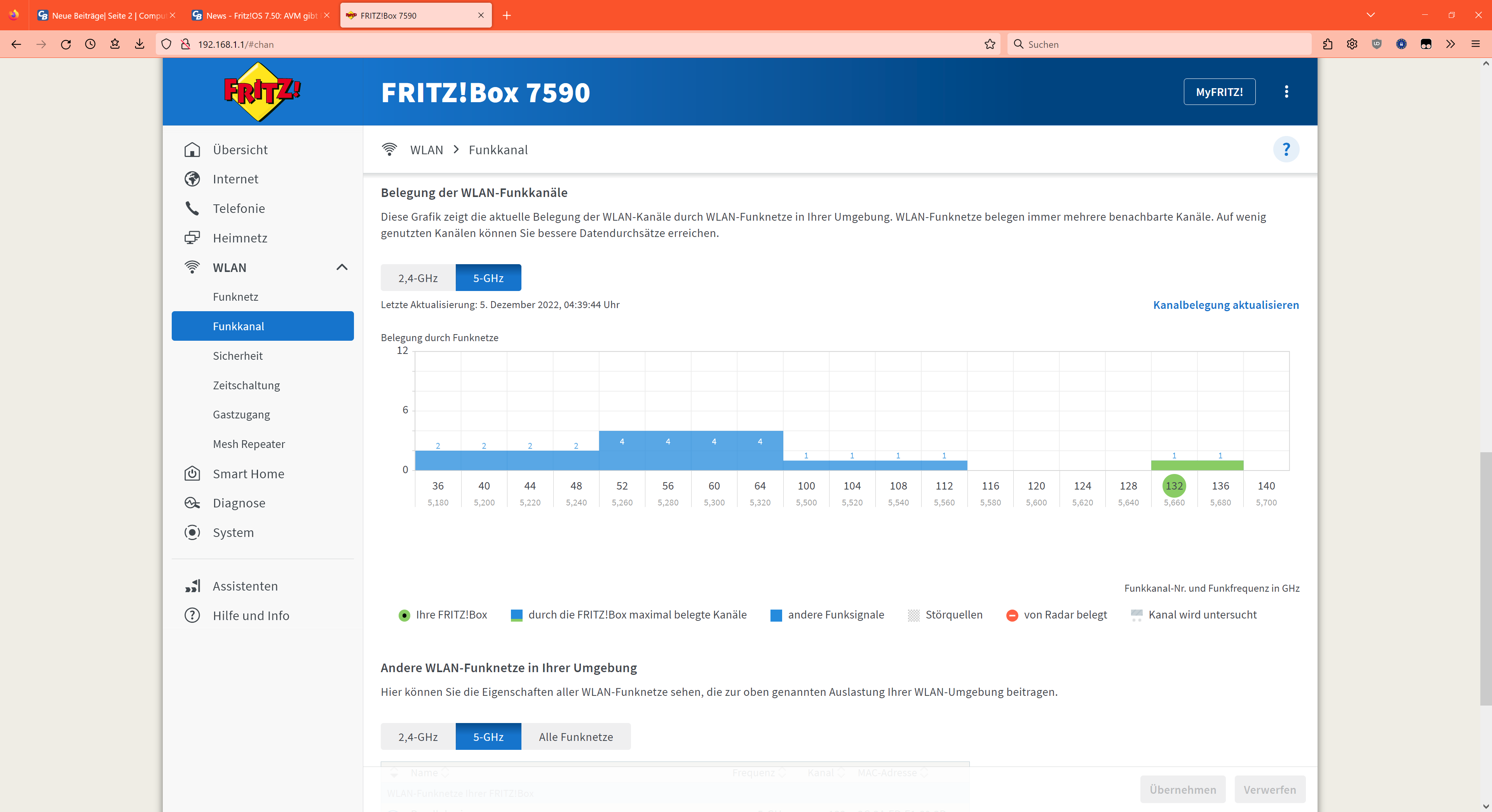Open Firefox list all tabs dropdown
The image size is (1492, 812).
click(x=1370, y=15)
